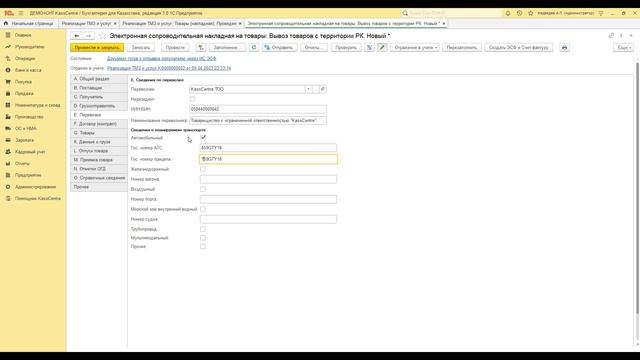Click the percent-style icon next to Проверить
The image size is (640, 360).
(x=369, y=47)
